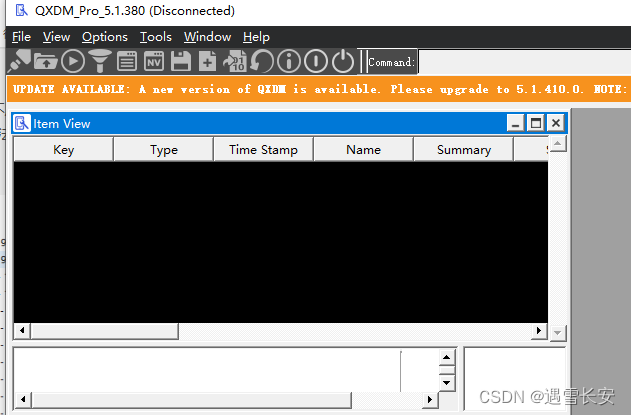Click bottom pane horizontal scrollbar left arrow
This screenshot has height=415, width=631.
23,400
